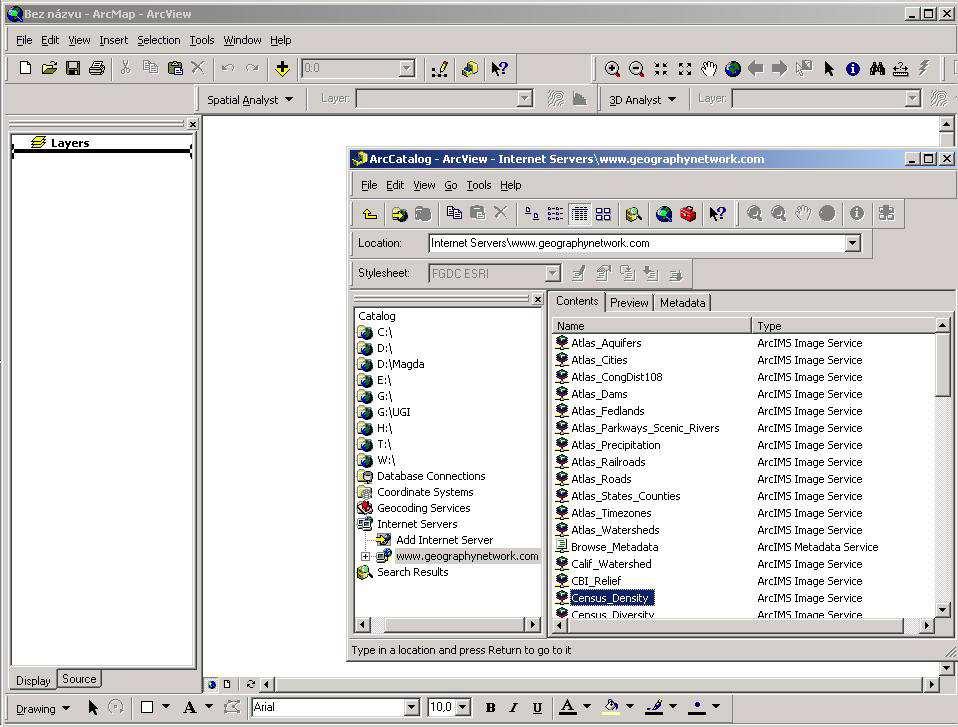
Task: Click the Full Extent globe in ArcMap
Action: [733, 69]
